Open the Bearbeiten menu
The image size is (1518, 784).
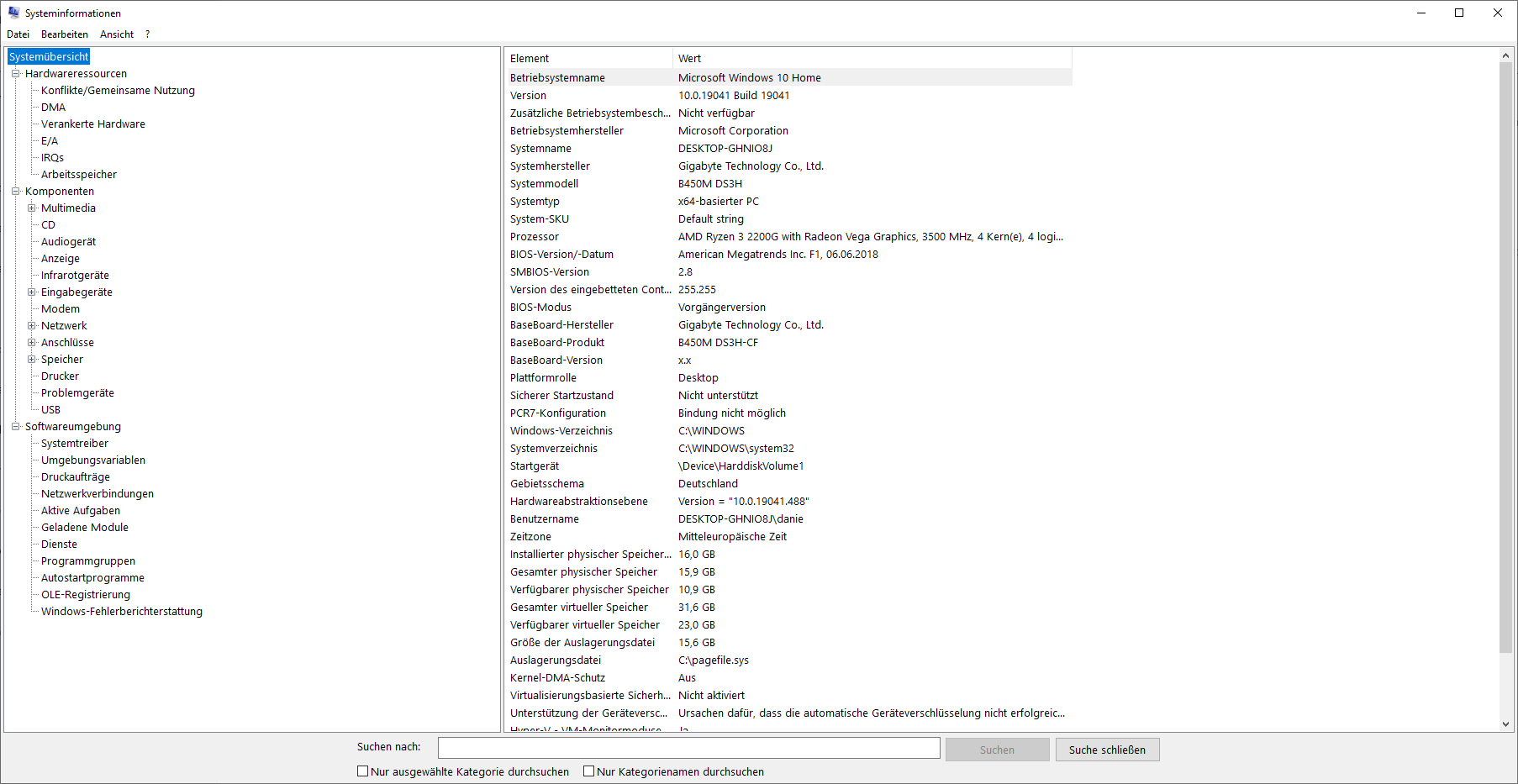65,34
